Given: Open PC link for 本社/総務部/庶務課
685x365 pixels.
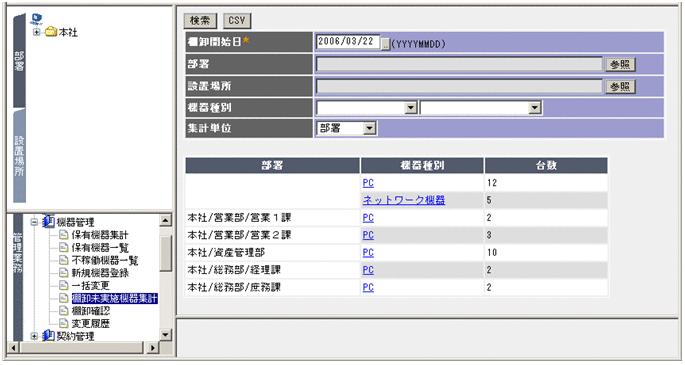Looking at the screenshot, I should pyautogui.click(x=368, y=288).
